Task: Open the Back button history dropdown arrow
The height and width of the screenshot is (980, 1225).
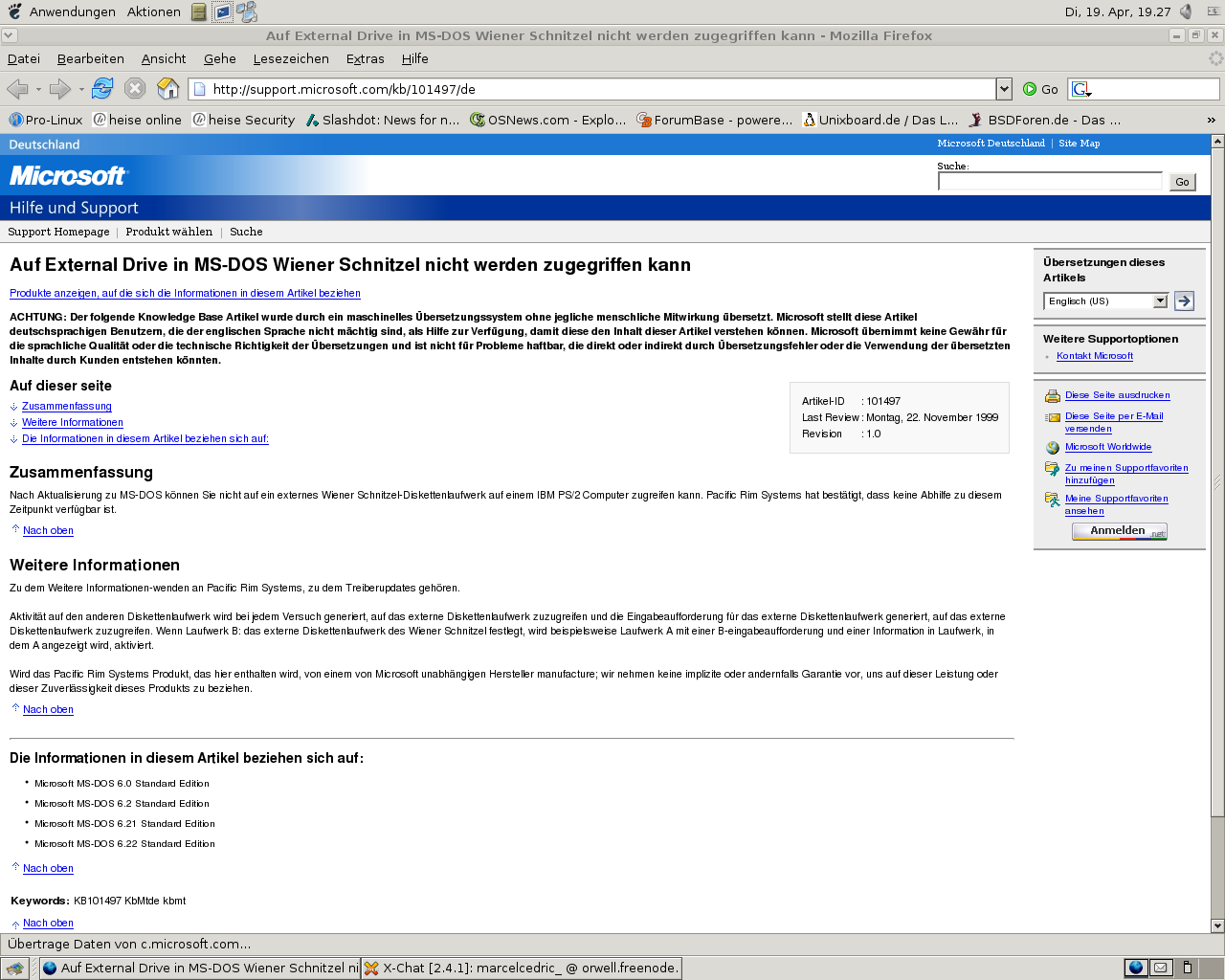Action: tap(38, 90)
